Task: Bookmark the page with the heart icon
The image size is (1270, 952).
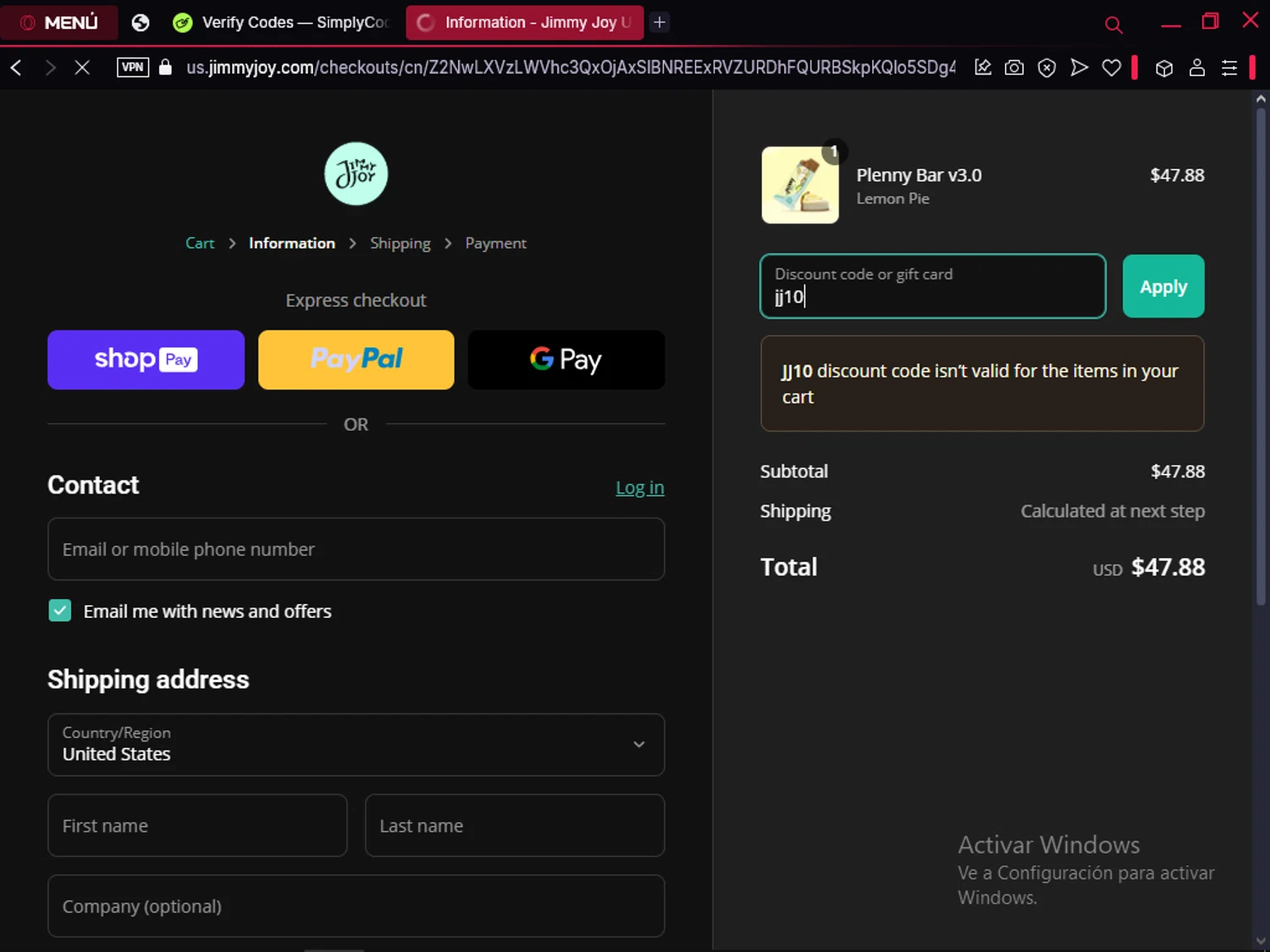Action: click(x=1112, y=68)
